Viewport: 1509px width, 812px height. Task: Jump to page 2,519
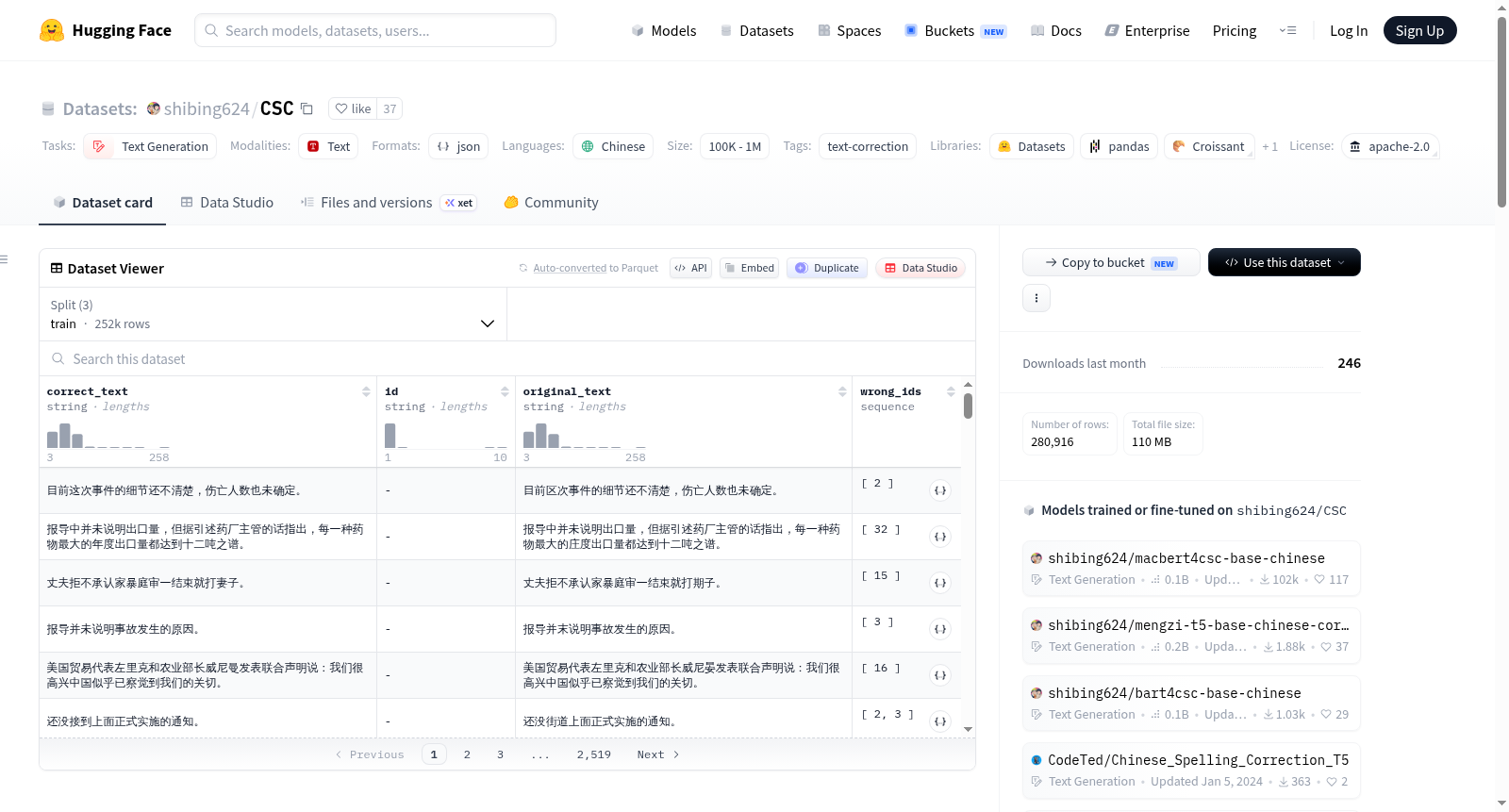(594, 754)
